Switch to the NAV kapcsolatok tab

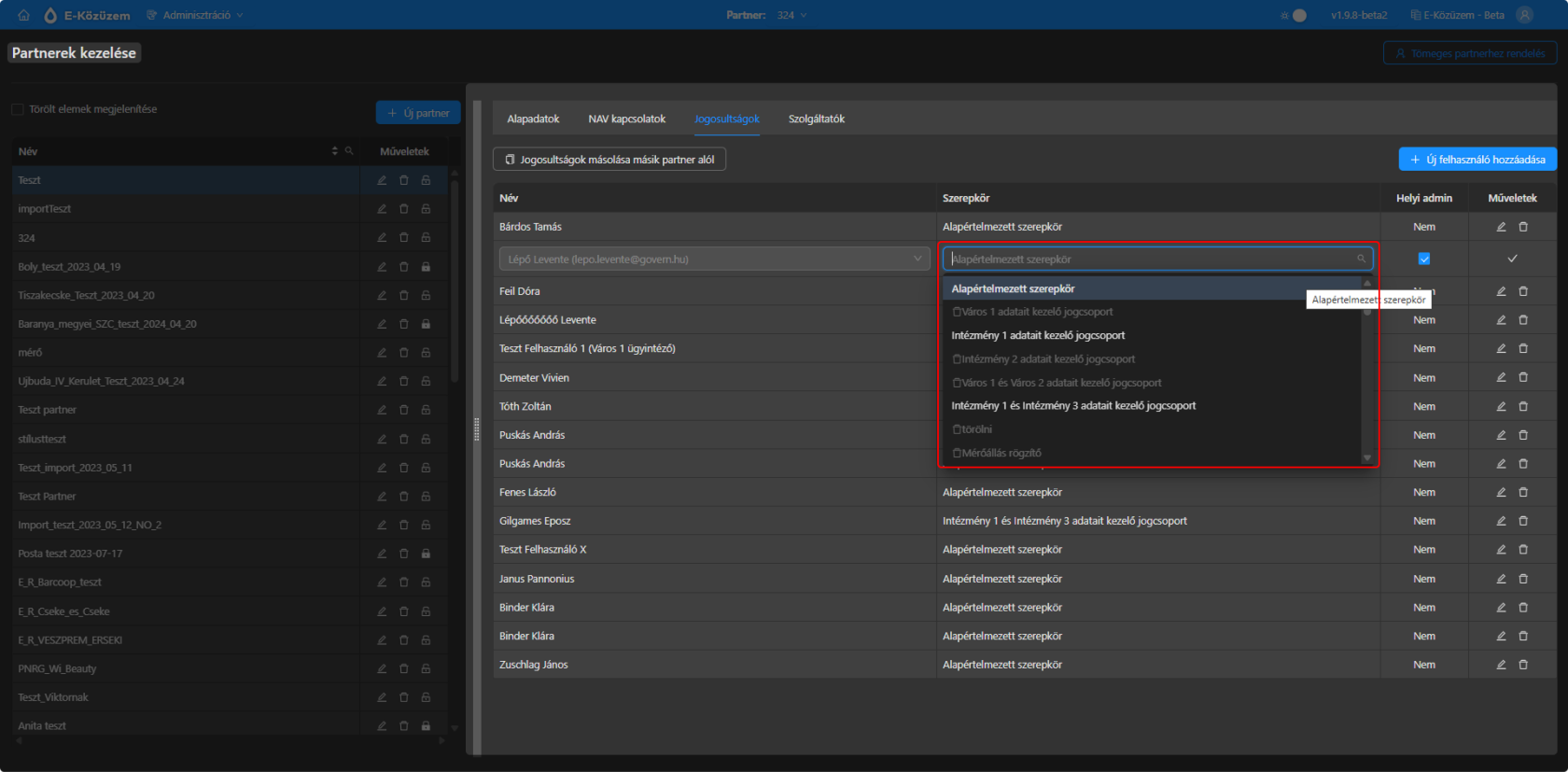click(627, 119)
